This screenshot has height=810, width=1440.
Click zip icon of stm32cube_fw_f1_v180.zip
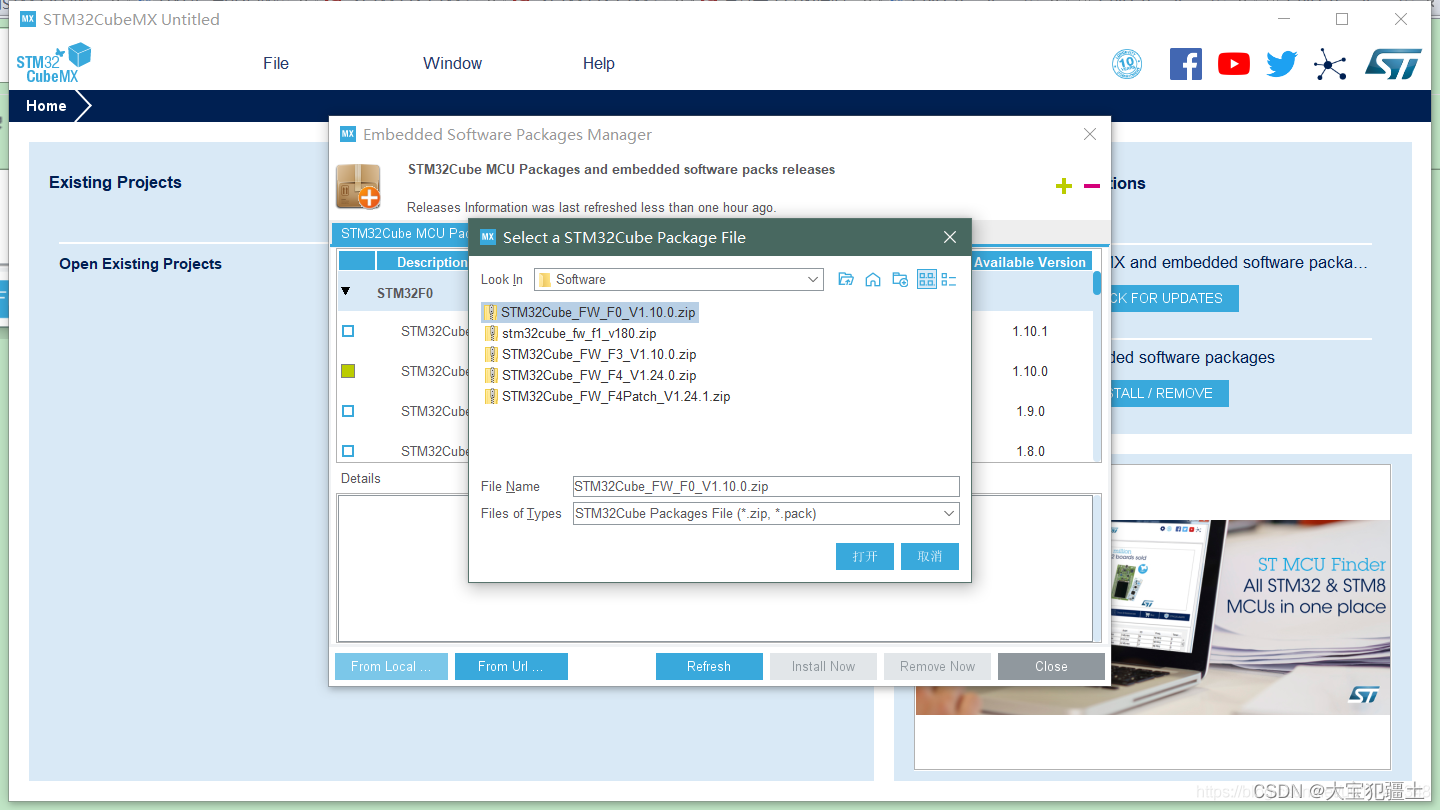pos(491,333)
